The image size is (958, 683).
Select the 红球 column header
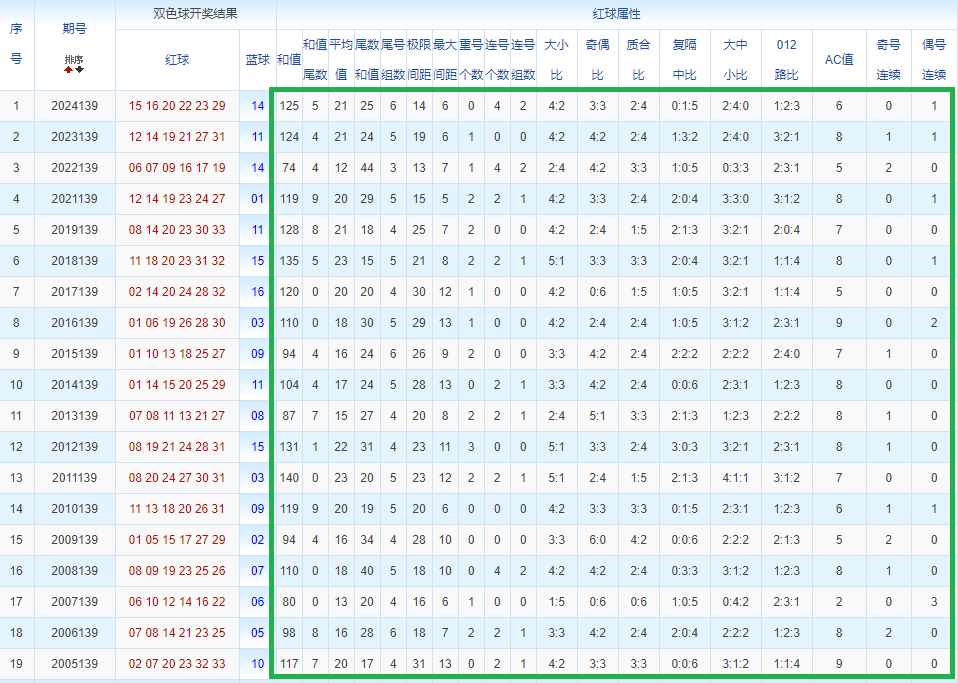[177, 60]
